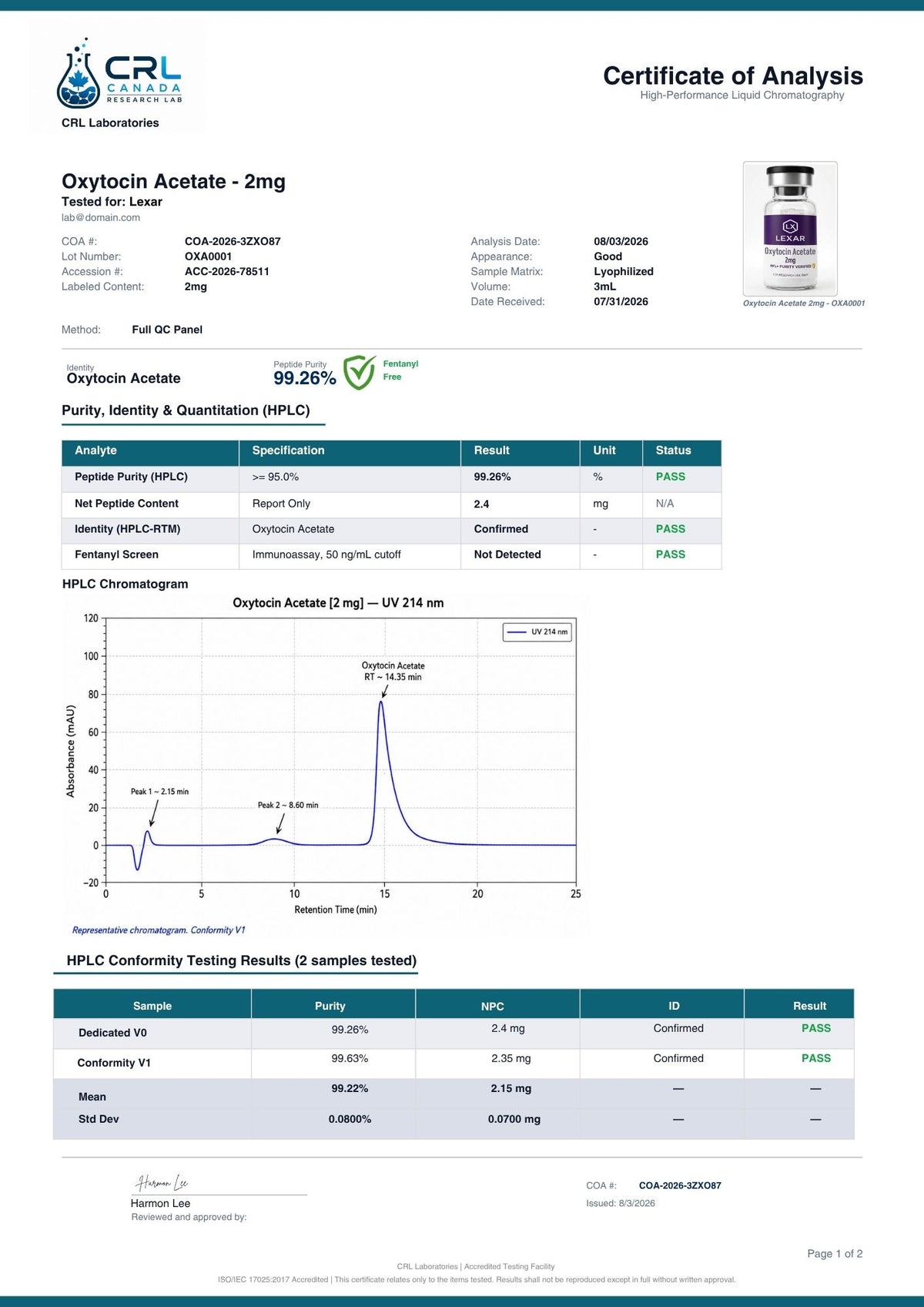Click the Conformity V1 sample row label

coord(114,1063)
